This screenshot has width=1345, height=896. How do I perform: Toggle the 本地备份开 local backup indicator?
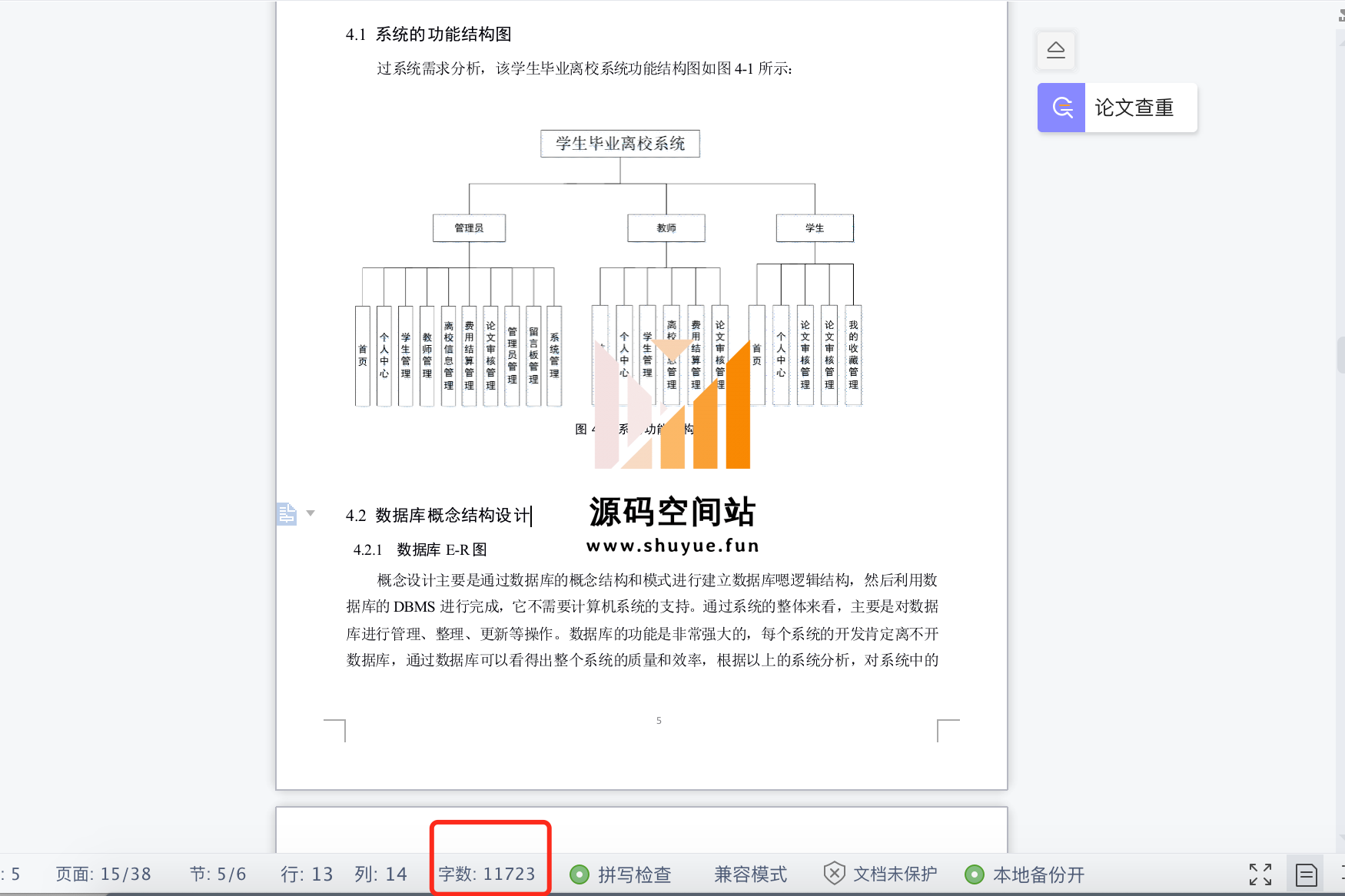tap(1025, 874)
